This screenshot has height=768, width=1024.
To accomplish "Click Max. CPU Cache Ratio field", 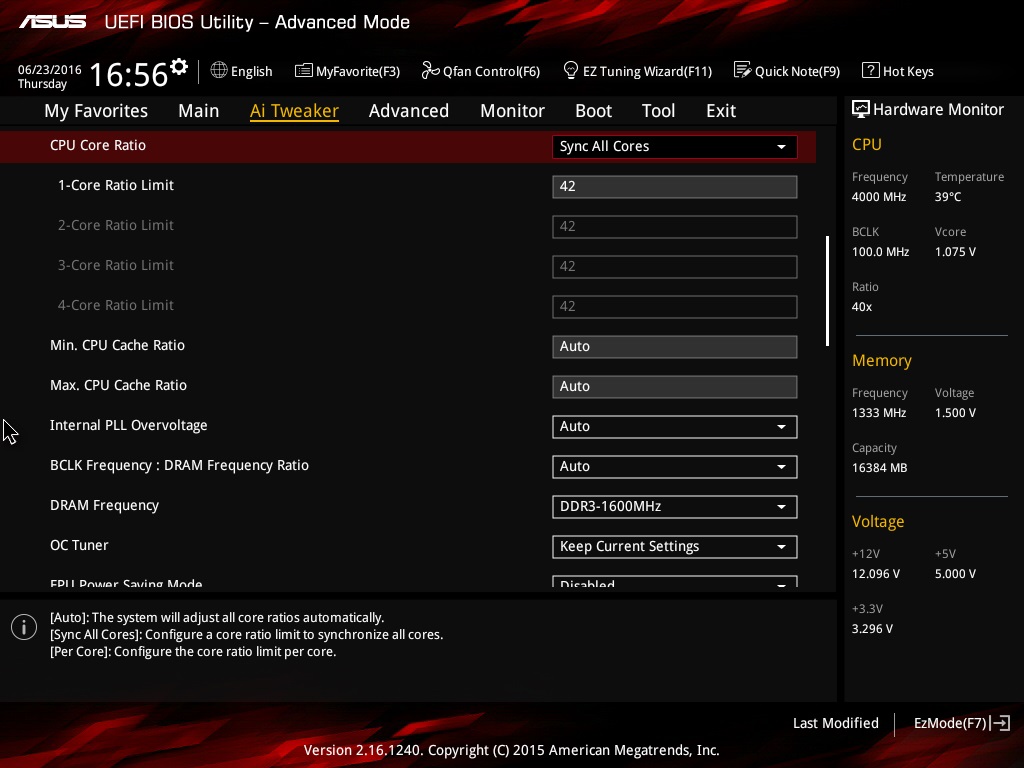I will (x=675, y=387).
